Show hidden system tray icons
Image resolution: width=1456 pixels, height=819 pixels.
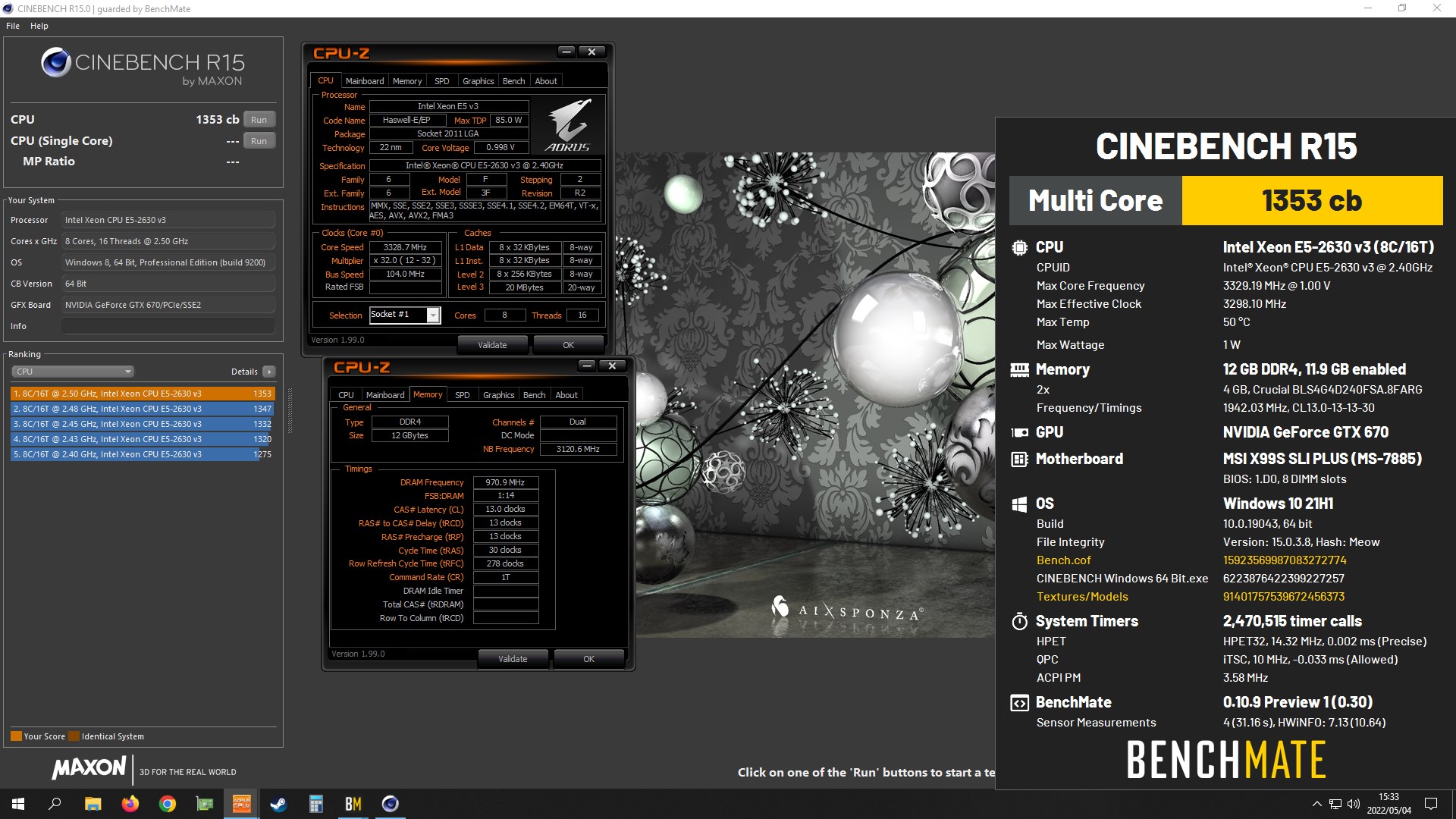click(x=1317, y=804)
